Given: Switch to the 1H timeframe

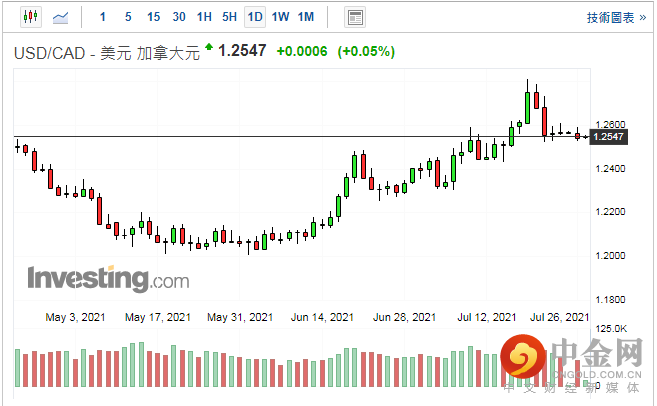Looking at the screenshot, I should (x=204, y=17).
